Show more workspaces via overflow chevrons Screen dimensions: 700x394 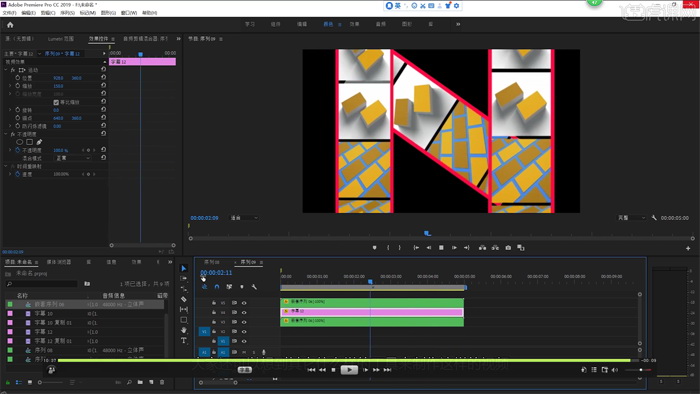click(x=458, y=24)
